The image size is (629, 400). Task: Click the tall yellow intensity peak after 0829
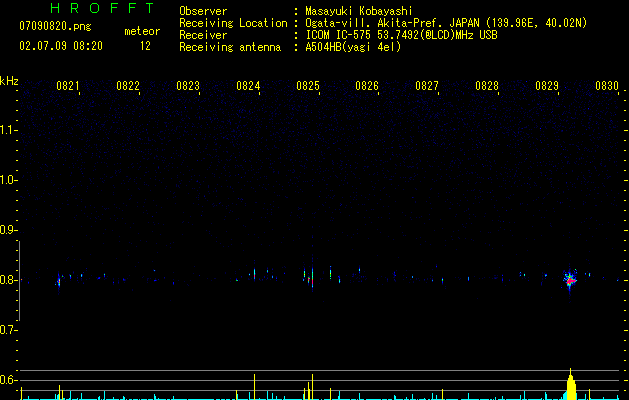click(x=571, y=384)
